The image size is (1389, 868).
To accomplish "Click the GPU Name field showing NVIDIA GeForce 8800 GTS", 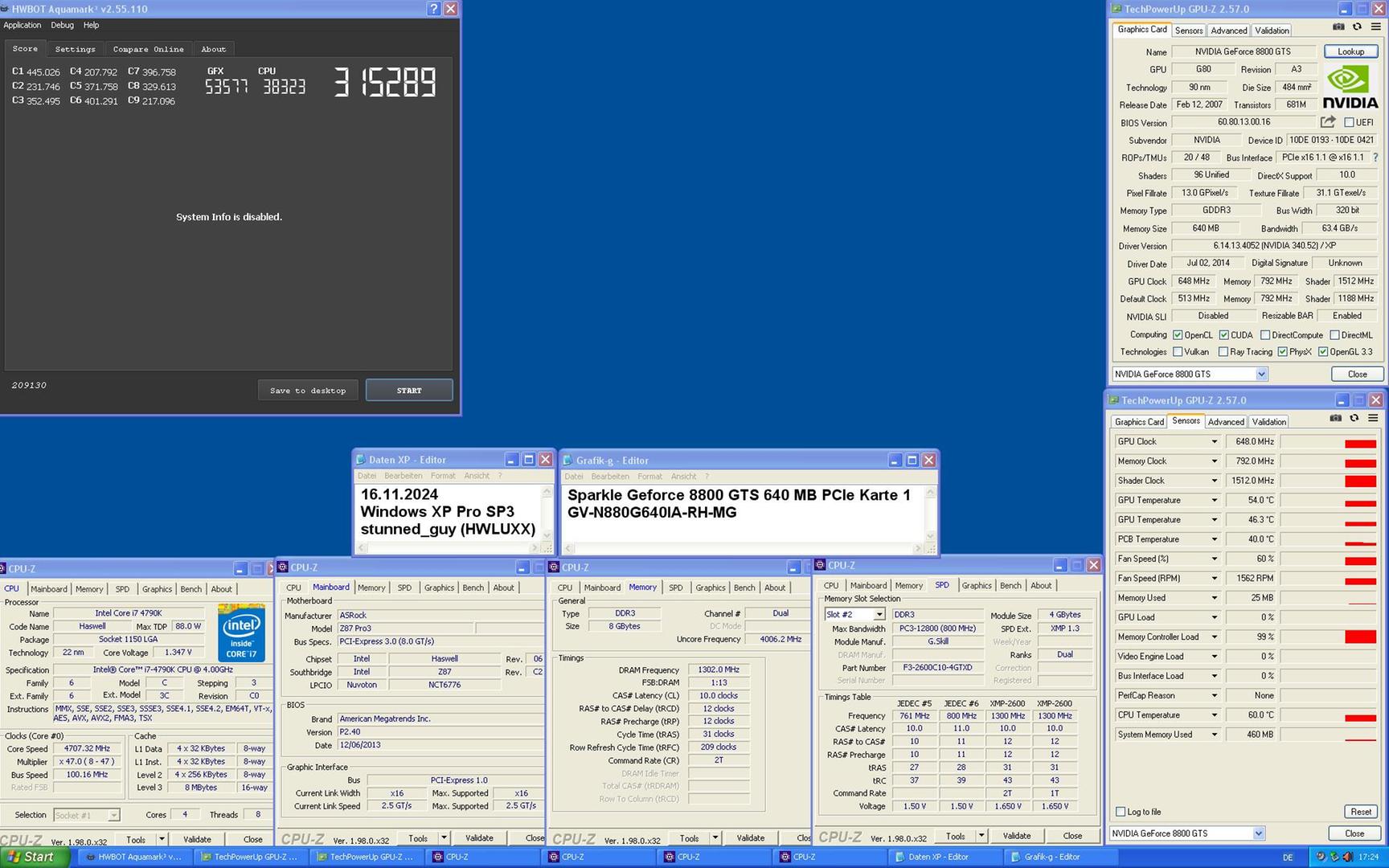I will pyautogui.click(x=1243, y=51).
